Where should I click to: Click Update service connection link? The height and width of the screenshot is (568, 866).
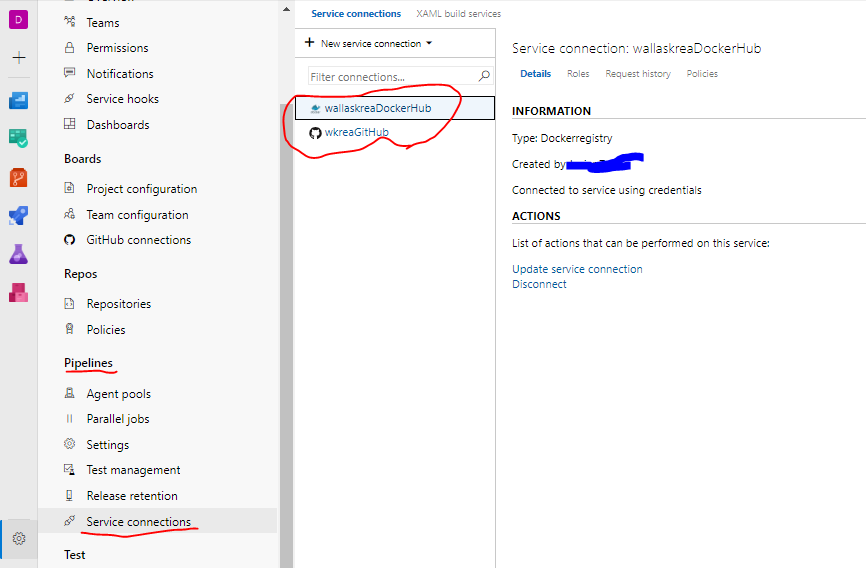pyautogui.click(x=577, y=269)
